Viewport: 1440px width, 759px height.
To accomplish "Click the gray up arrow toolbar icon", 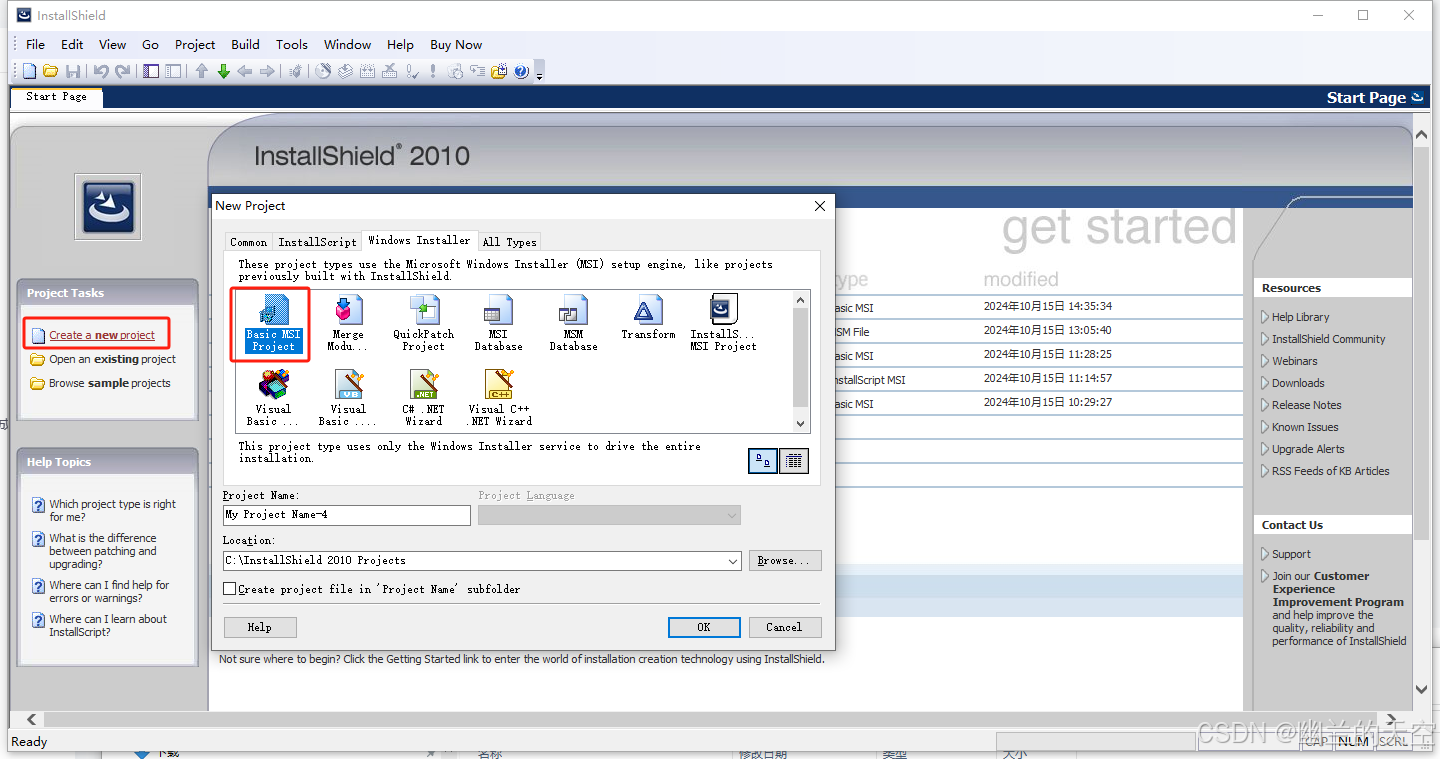I will 201,71.
